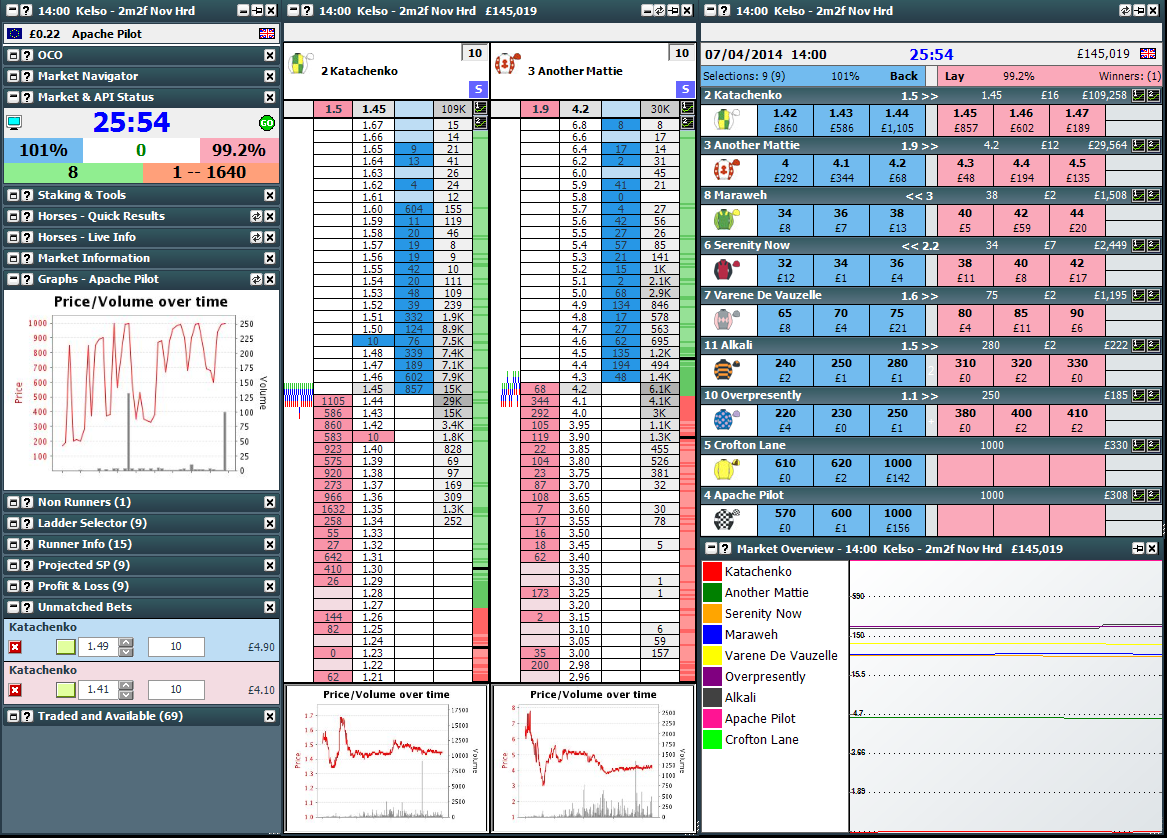Image resolution: width=1167 pixels, height=838 pixels.
Task: Toggle the S indicator on Another Mattie's ladder
Action: point(685,89)
